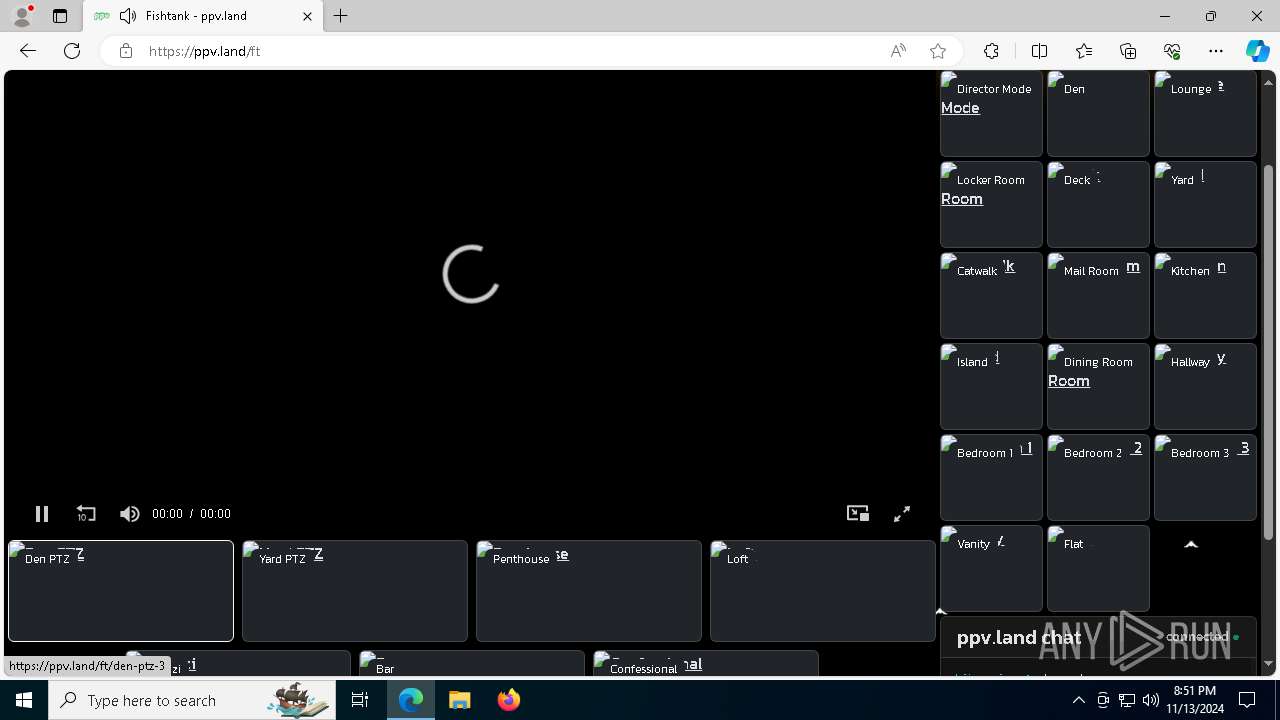Open the clock and calendar
The height and width of the screenshot is (720, 1280).
click(1195, 700)
